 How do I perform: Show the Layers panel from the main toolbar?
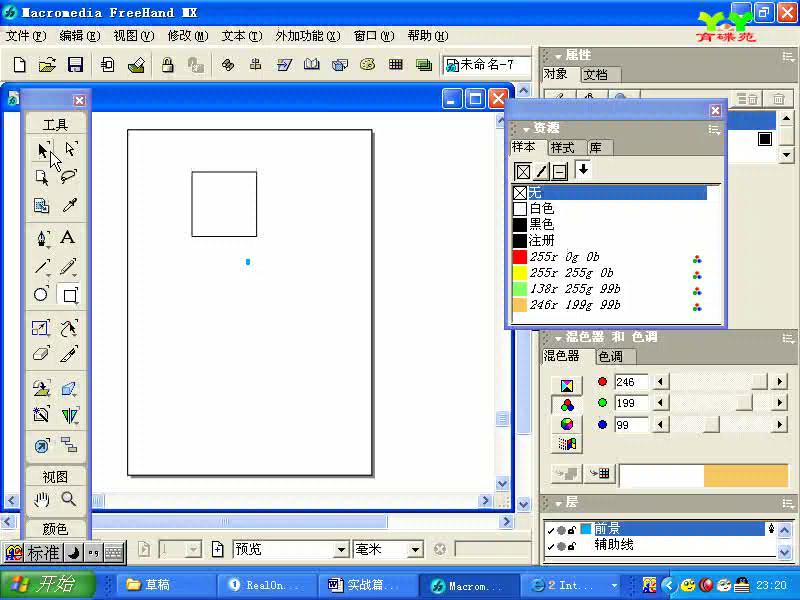(x=423, y=65)
